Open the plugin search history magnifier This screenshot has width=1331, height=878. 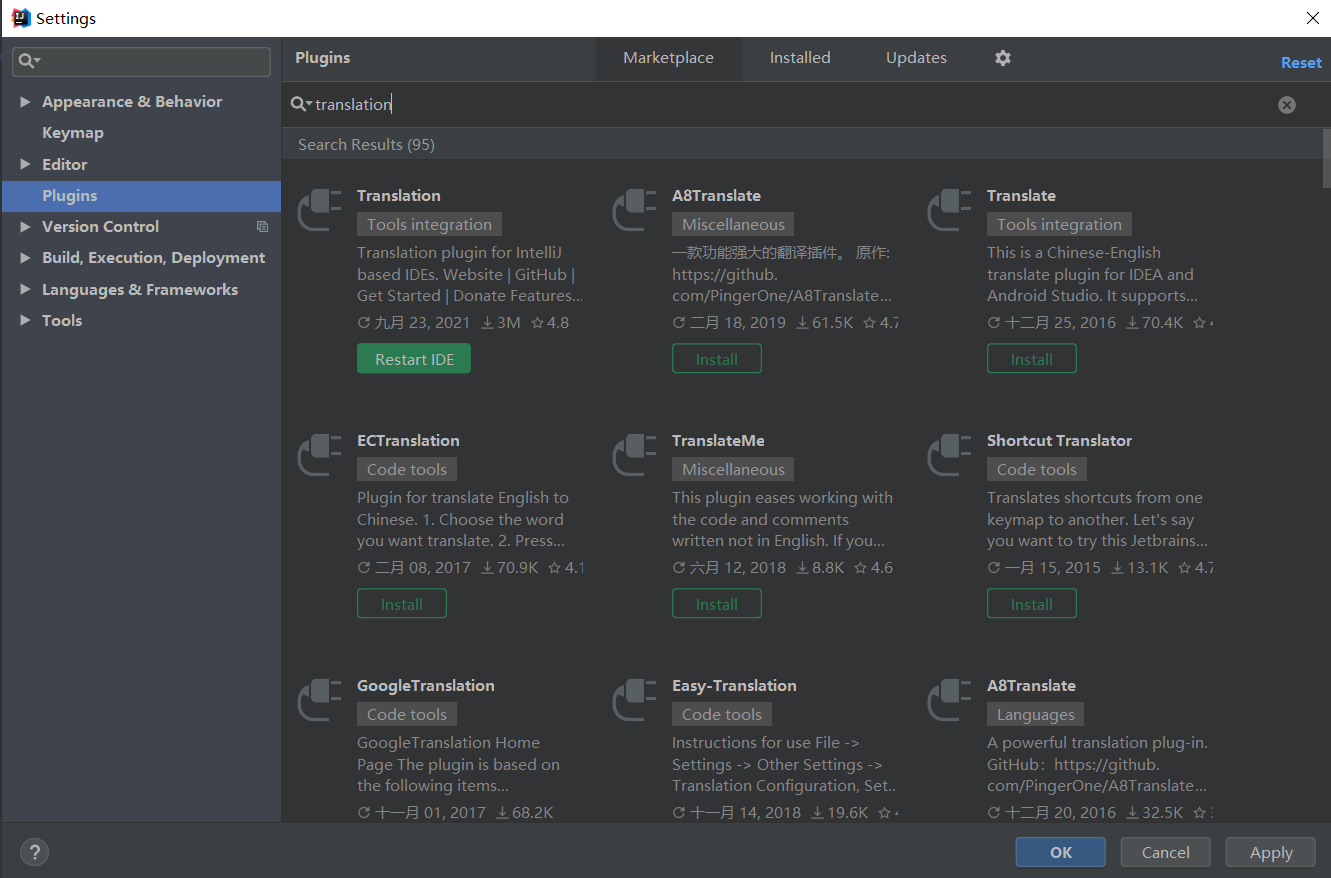tap(301, 104)
